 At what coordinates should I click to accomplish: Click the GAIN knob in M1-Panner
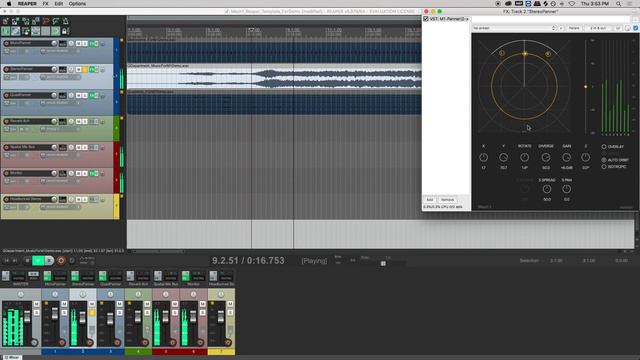pyautogui.click(x=566, y=157)
